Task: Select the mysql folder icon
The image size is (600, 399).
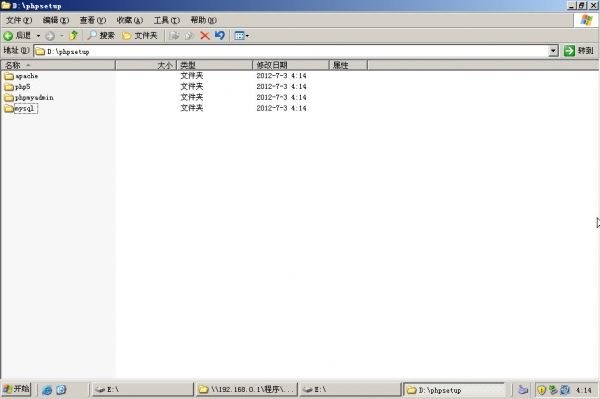Action: click(x=9, y=108)
